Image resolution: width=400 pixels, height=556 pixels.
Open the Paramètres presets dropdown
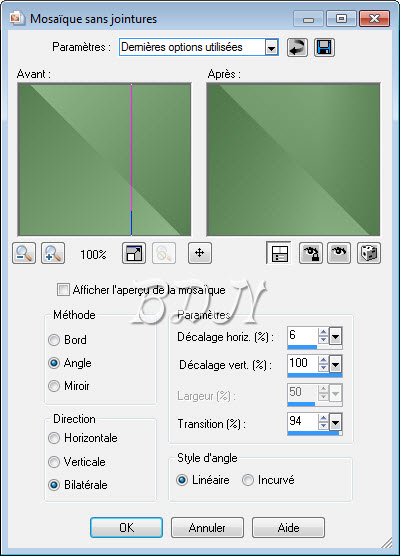[x=271, y=48]
